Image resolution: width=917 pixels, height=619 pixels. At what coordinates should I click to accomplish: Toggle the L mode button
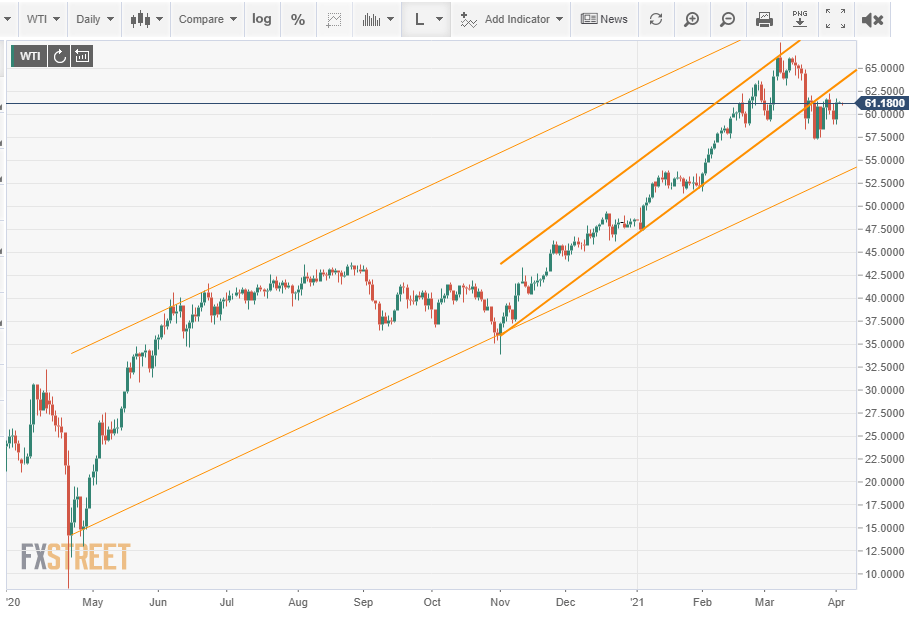click(426, 19)
